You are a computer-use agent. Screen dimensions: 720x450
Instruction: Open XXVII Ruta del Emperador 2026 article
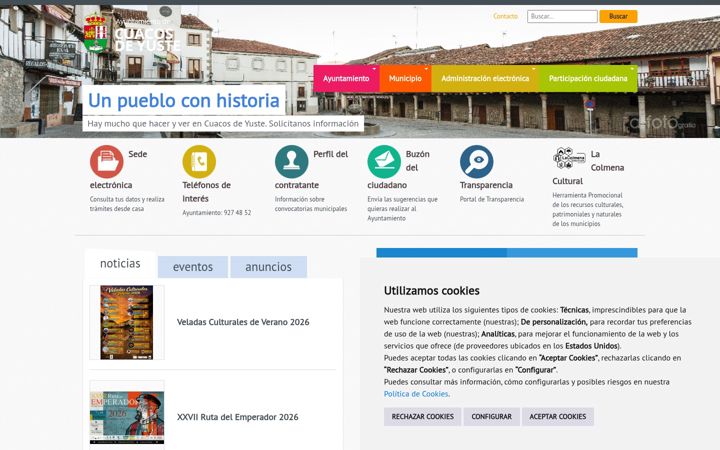tap(237, 417)
